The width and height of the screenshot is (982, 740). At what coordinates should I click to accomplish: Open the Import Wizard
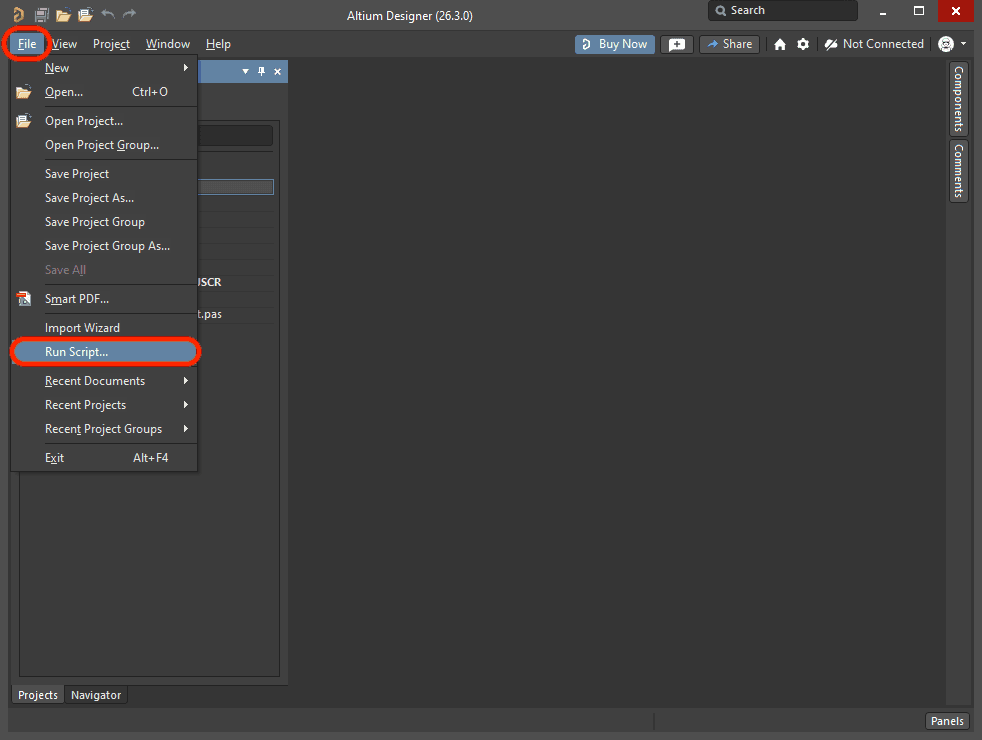pos(82,327)
